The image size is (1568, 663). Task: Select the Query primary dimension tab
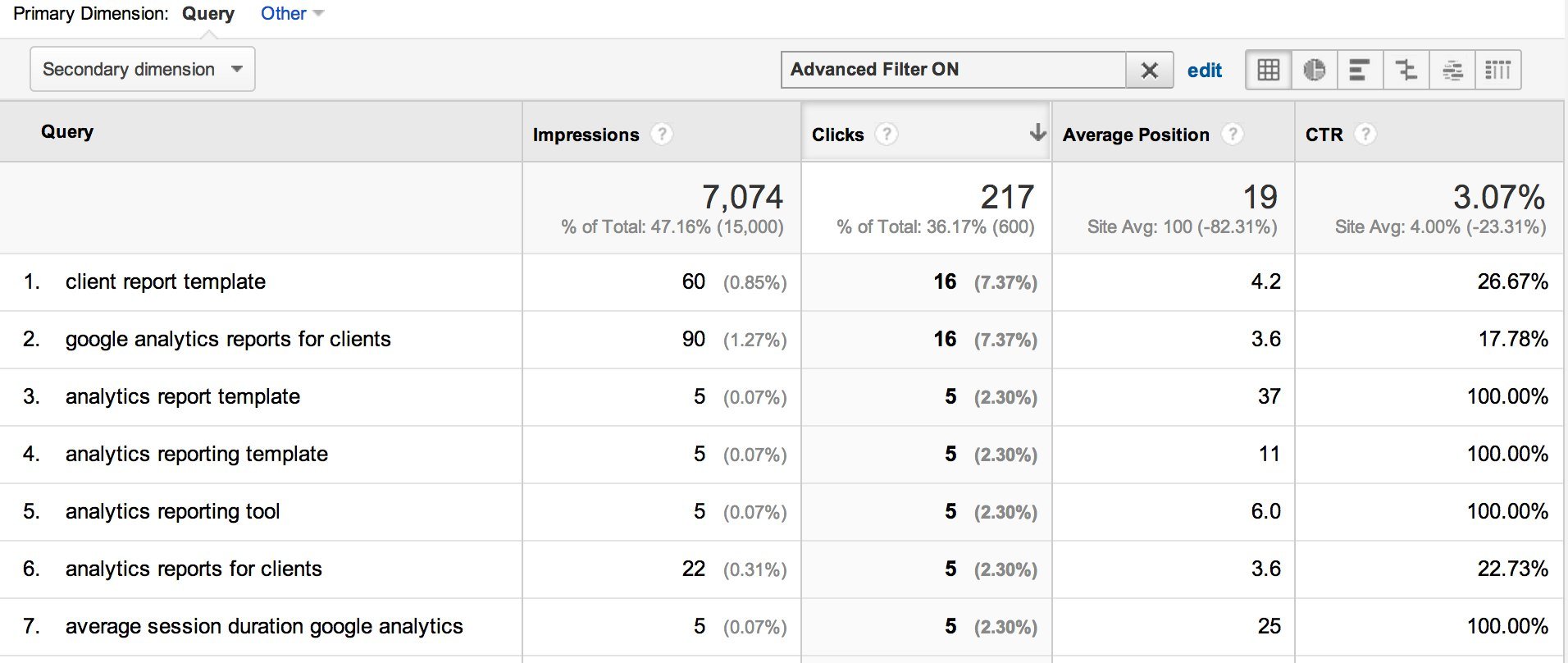click(x=209, y=13)
